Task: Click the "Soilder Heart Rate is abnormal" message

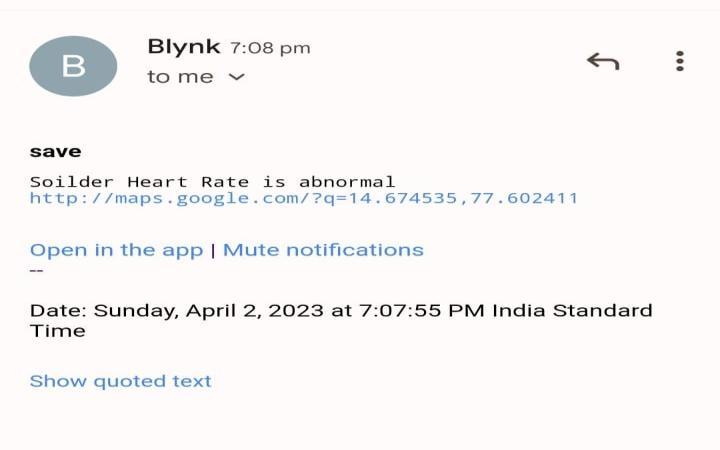Action: (x=212, y=181)
